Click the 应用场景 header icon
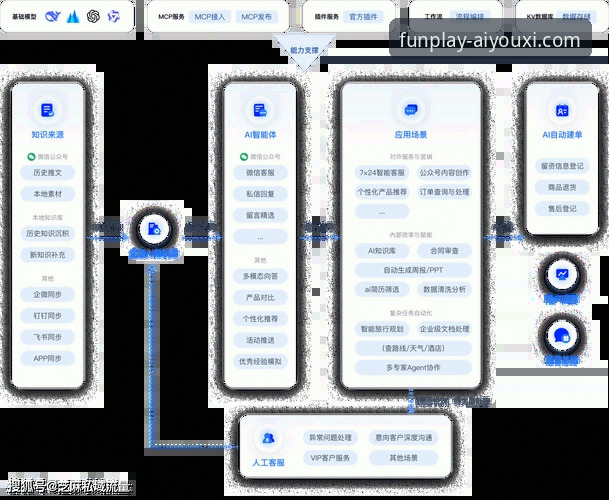 [411, 111]
